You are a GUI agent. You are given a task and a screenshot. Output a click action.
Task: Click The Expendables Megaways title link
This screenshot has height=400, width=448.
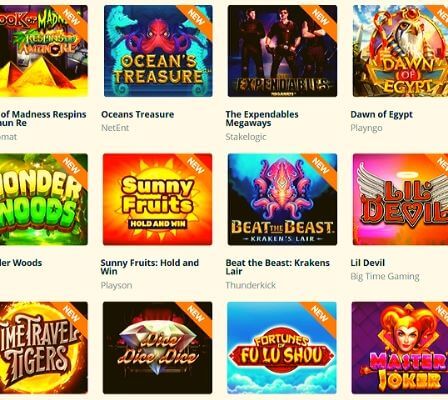tap(262, 119)
